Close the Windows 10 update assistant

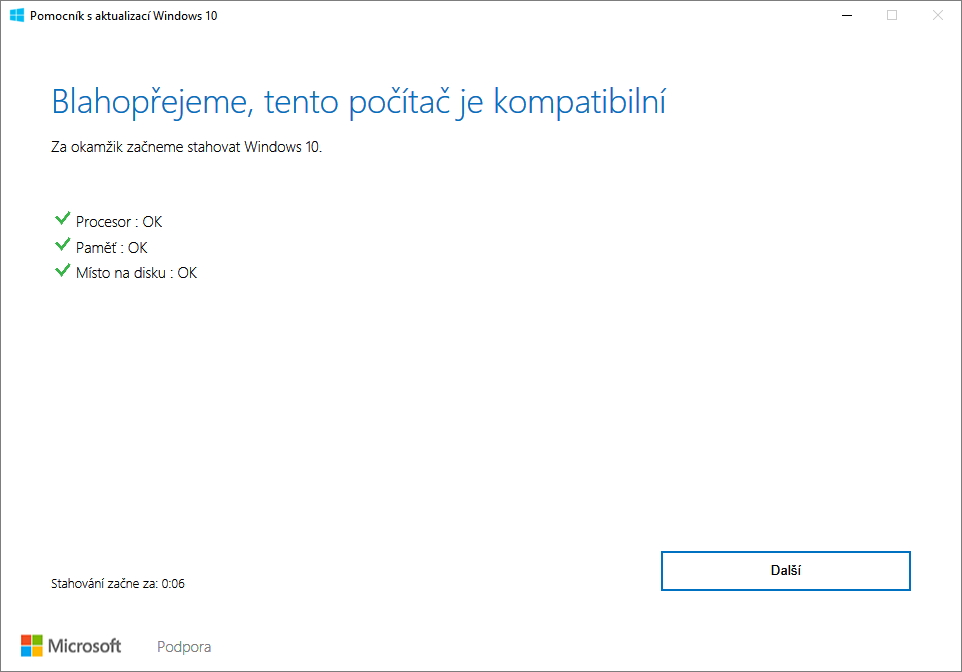click(938, 15)
